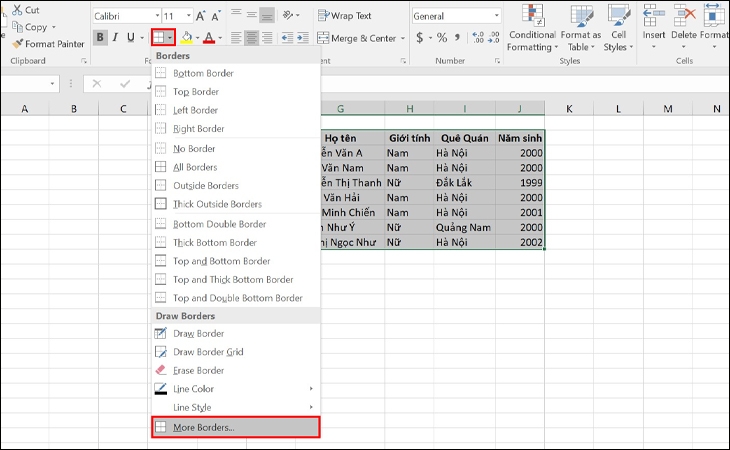The height and width of the screenshot is (450, 730).
Task: Open Number group dialog launcher
Action: coord(497,61)
